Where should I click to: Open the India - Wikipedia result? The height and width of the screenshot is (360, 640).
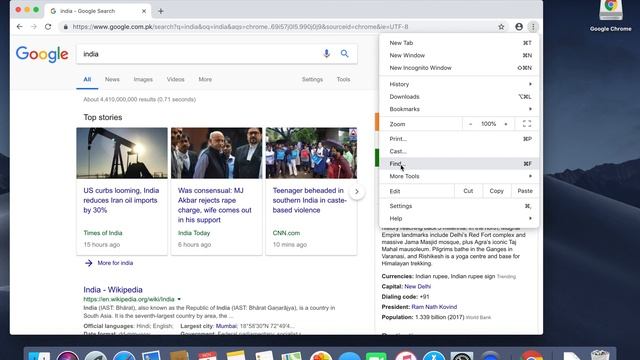(113, 289)
